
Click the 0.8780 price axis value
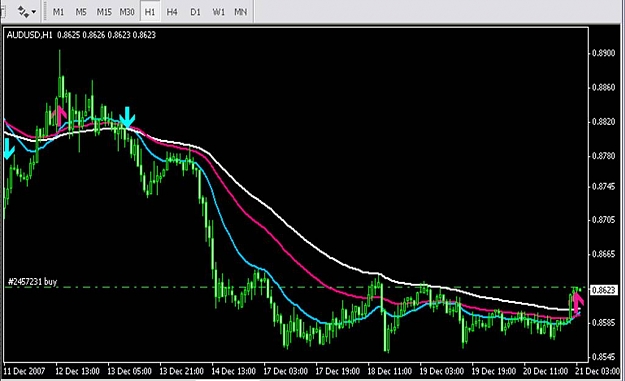click(603, 156)
